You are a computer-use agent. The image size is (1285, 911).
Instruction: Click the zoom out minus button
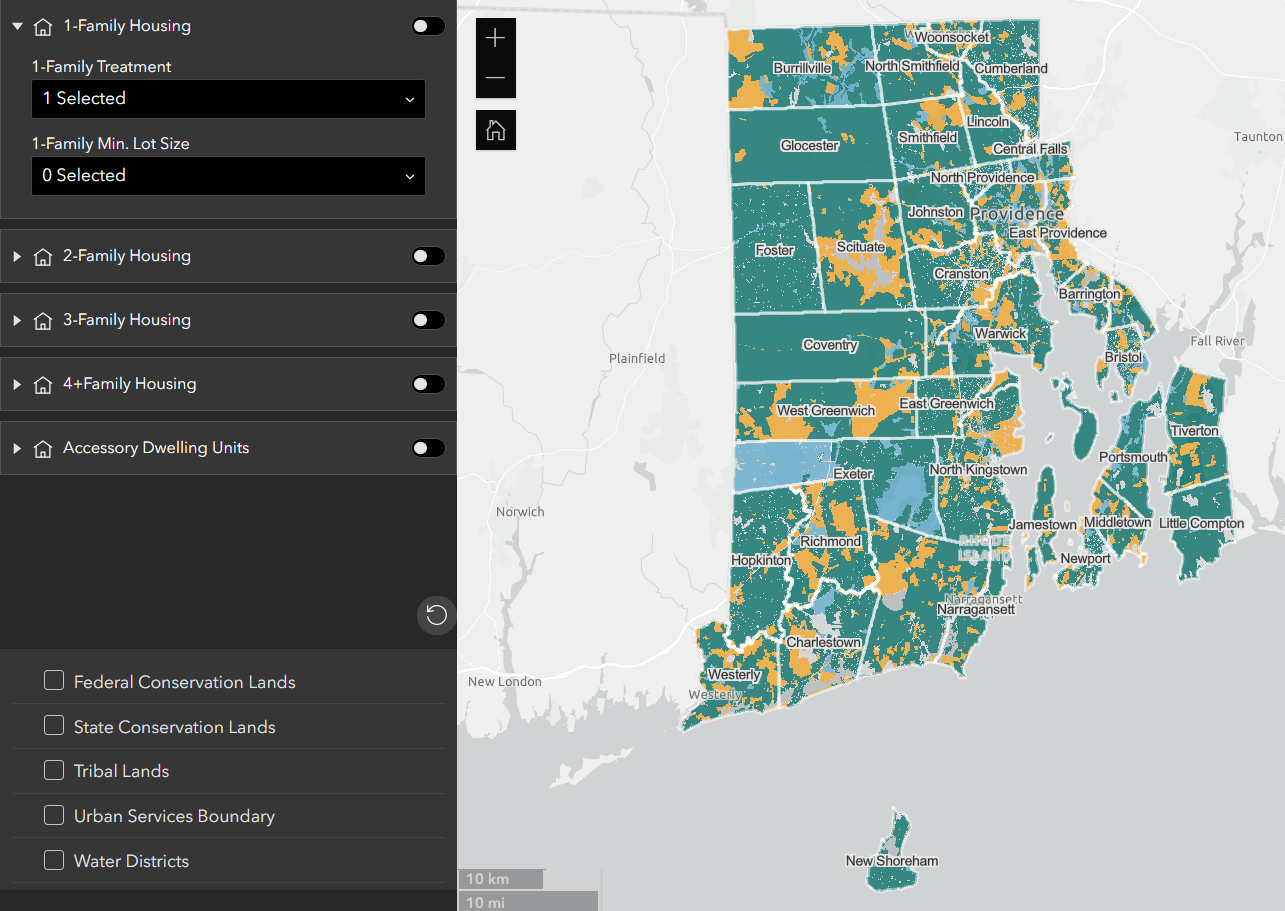[x=495, y=77]
